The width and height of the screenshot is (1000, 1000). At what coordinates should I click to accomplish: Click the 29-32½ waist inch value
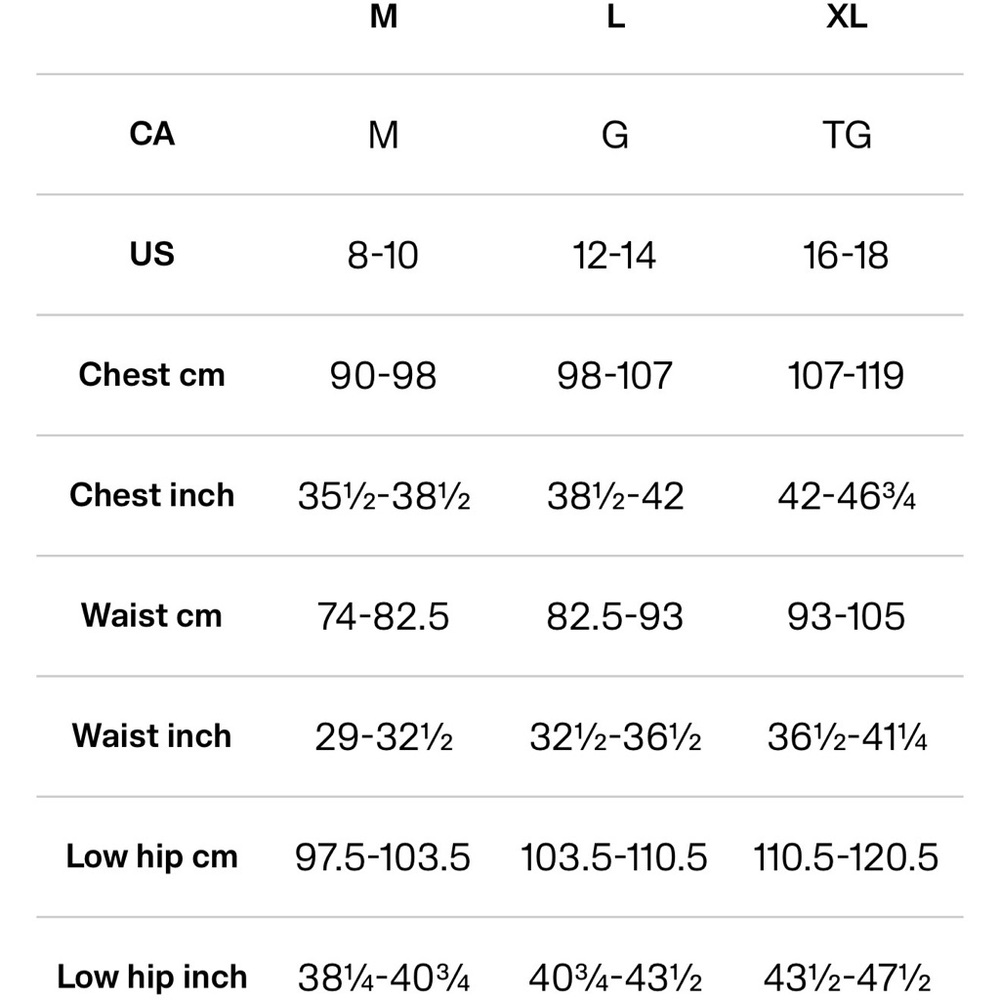point(383,737)
